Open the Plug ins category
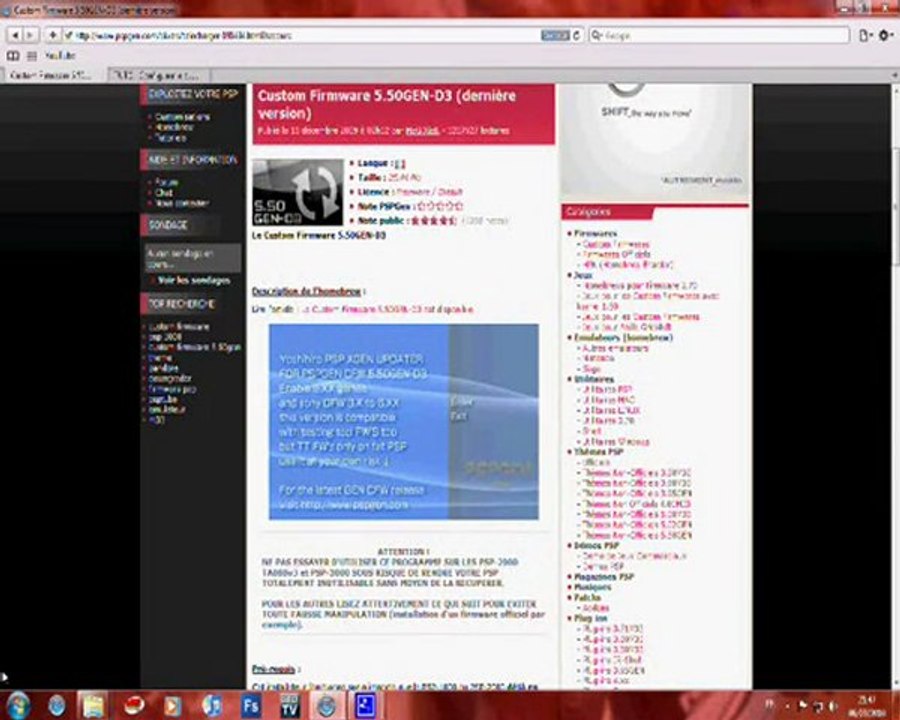This screenshot has width=900, height=720. pos(591,618)
